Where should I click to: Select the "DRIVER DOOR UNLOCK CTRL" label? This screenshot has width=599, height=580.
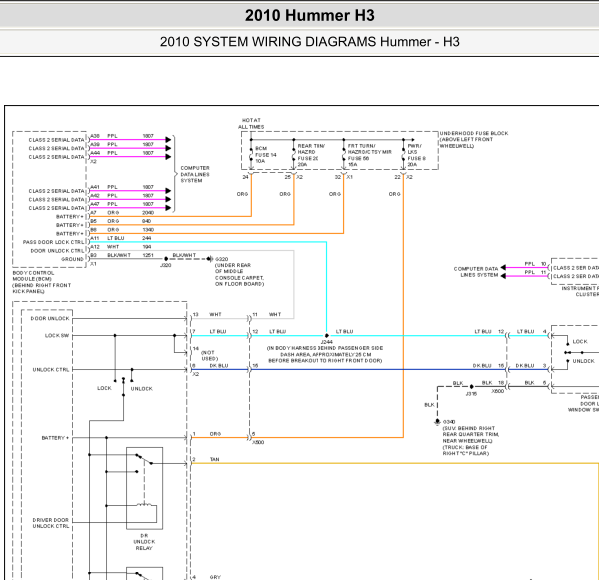(x=51, y=523)
